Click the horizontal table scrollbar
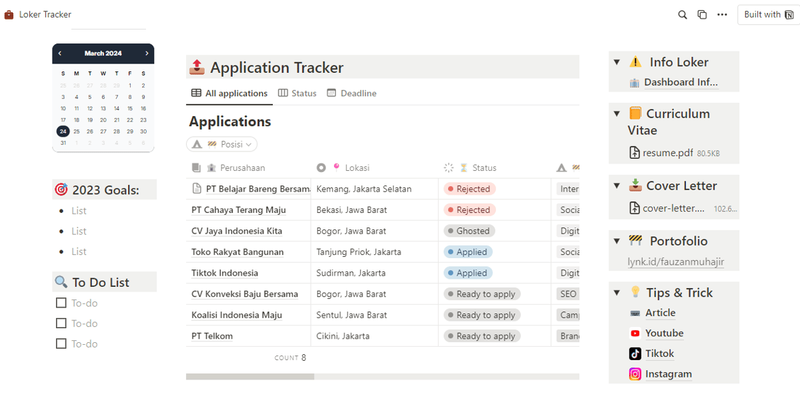Image resolution: width=800 pixels, height=401 pixels. (250, 377)
